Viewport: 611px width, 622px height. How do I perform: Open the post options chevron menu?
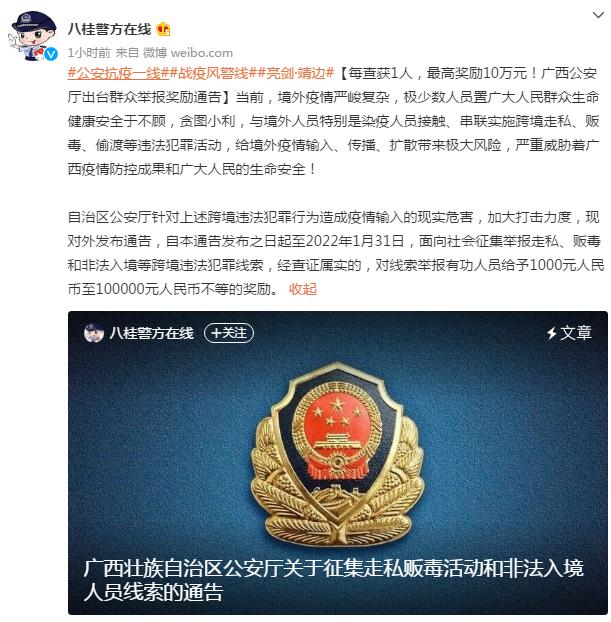click(598, 15)
